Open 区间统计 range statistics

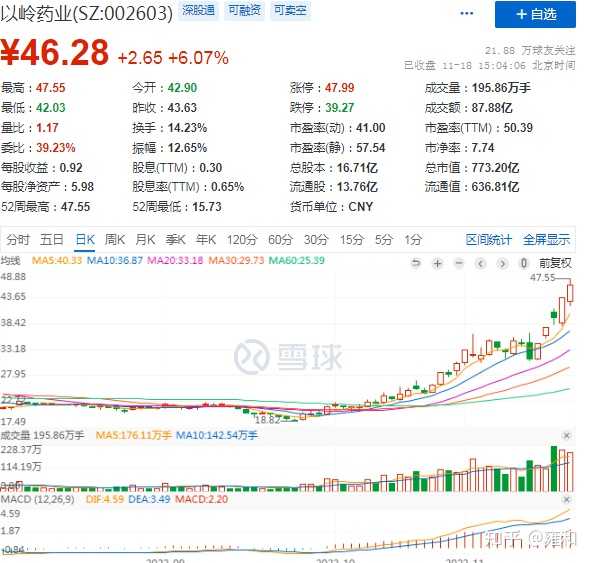[488, 240]
